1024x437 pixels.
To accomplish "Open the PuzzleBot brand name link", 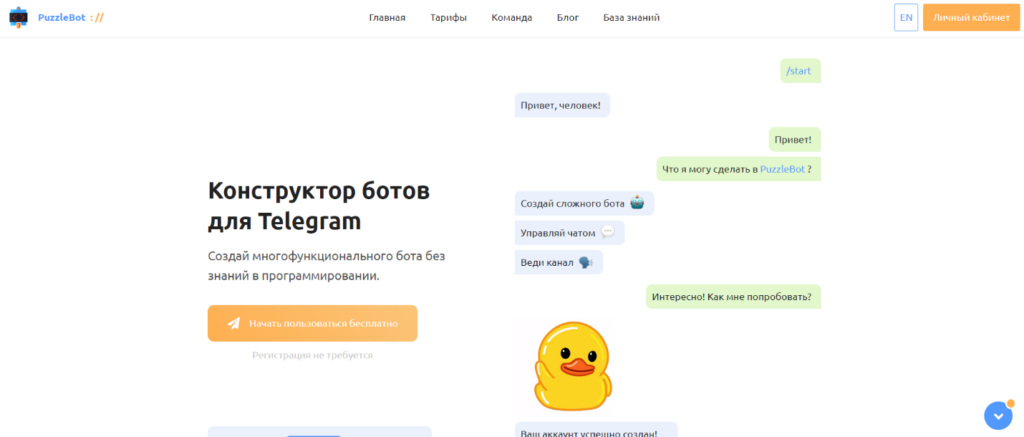I will [x=71, y=18].
